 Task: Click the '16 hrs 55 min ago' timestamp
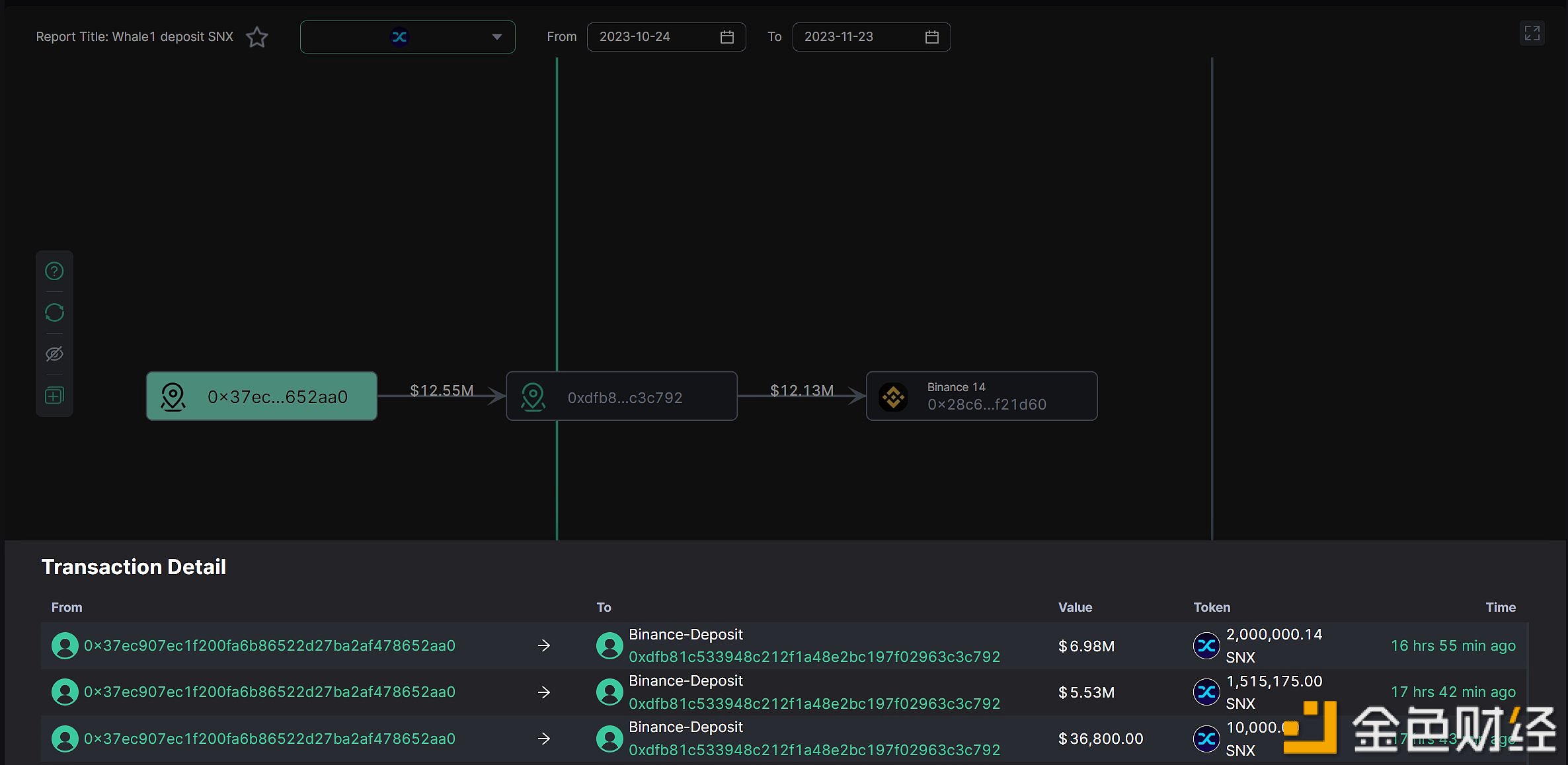coord(1453,645)
